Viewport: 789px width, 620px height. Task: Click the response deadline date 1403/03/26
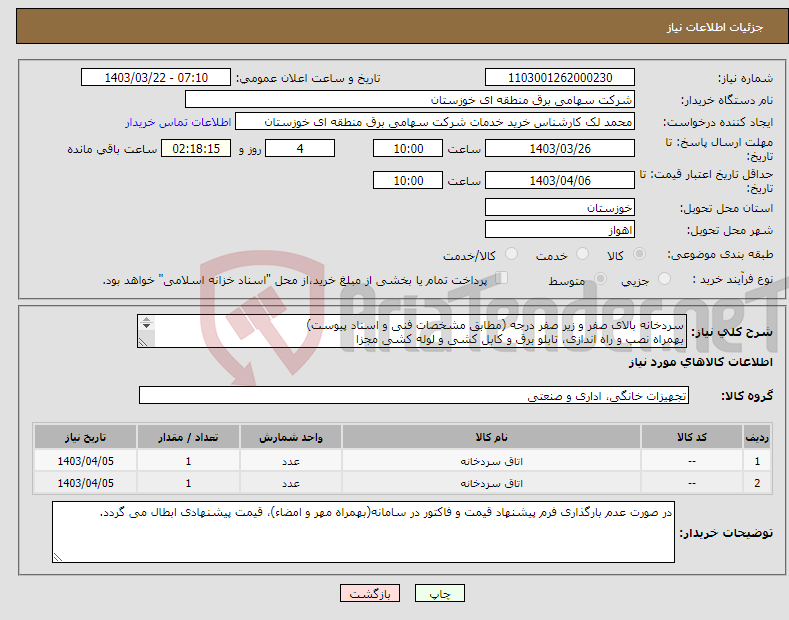tap(560, 148)
